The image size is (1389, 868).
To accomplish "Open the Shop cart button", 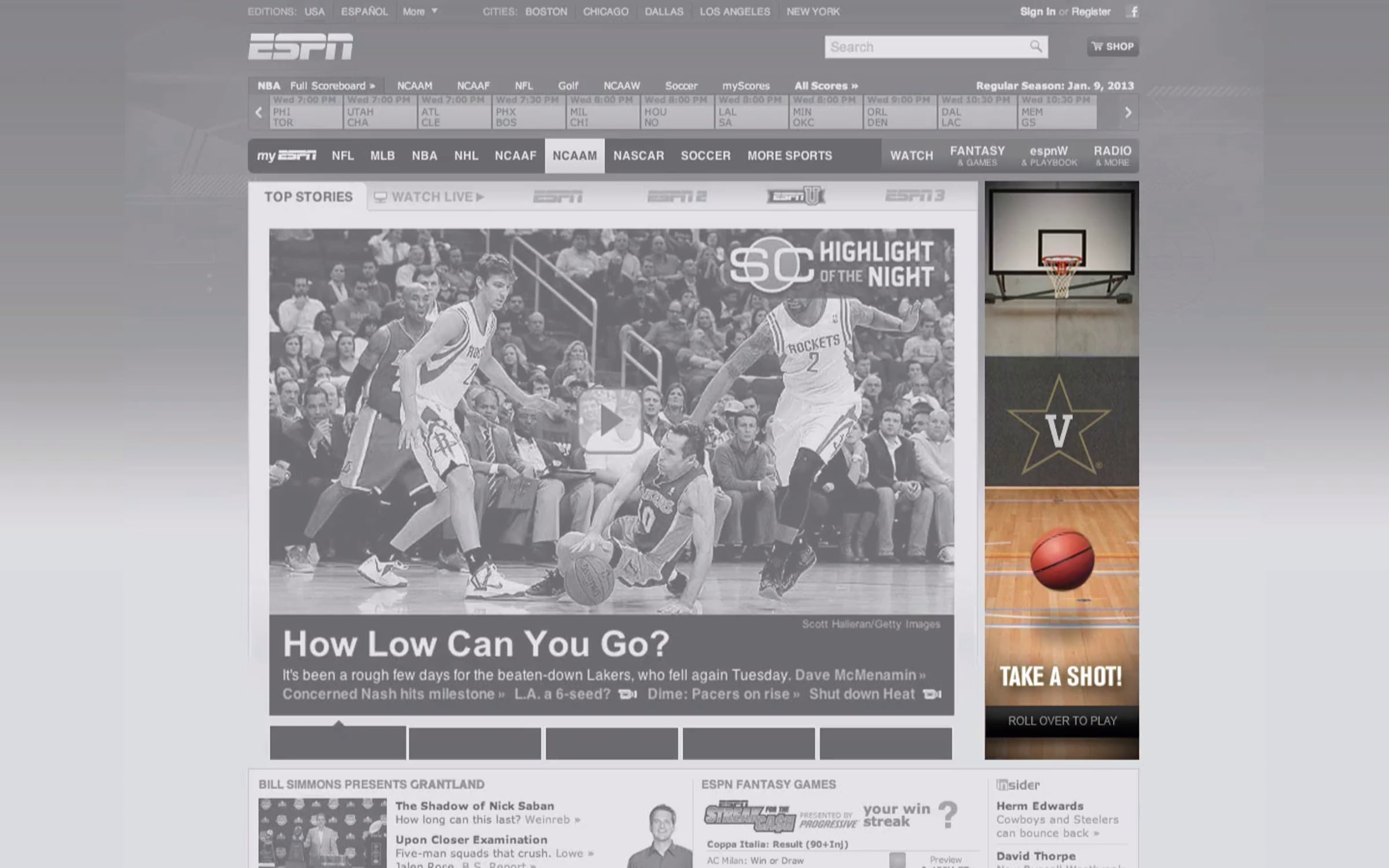I will (1112, 46).
